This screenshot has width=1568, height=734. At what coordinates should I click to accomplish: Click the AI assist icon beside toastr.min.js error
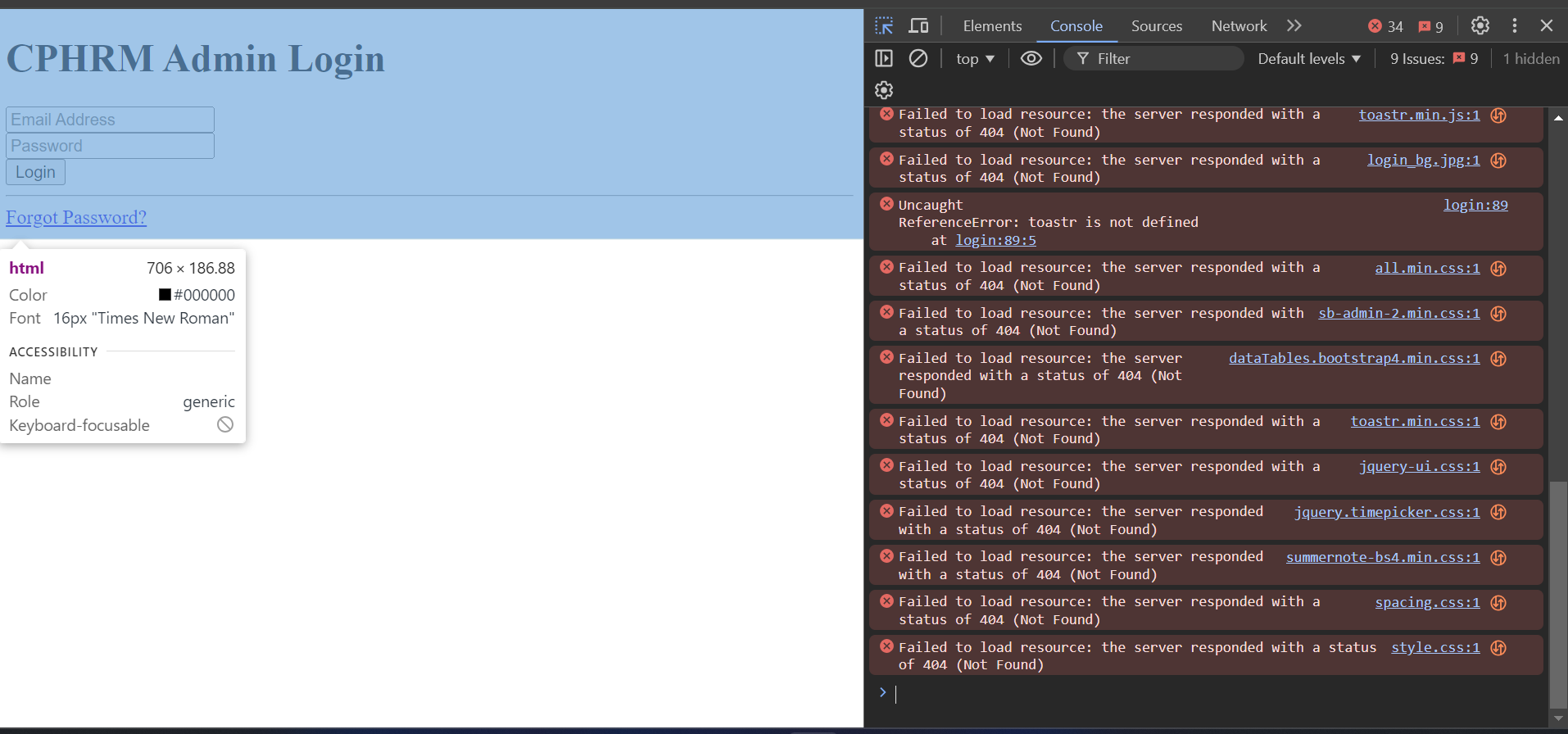1498,116
